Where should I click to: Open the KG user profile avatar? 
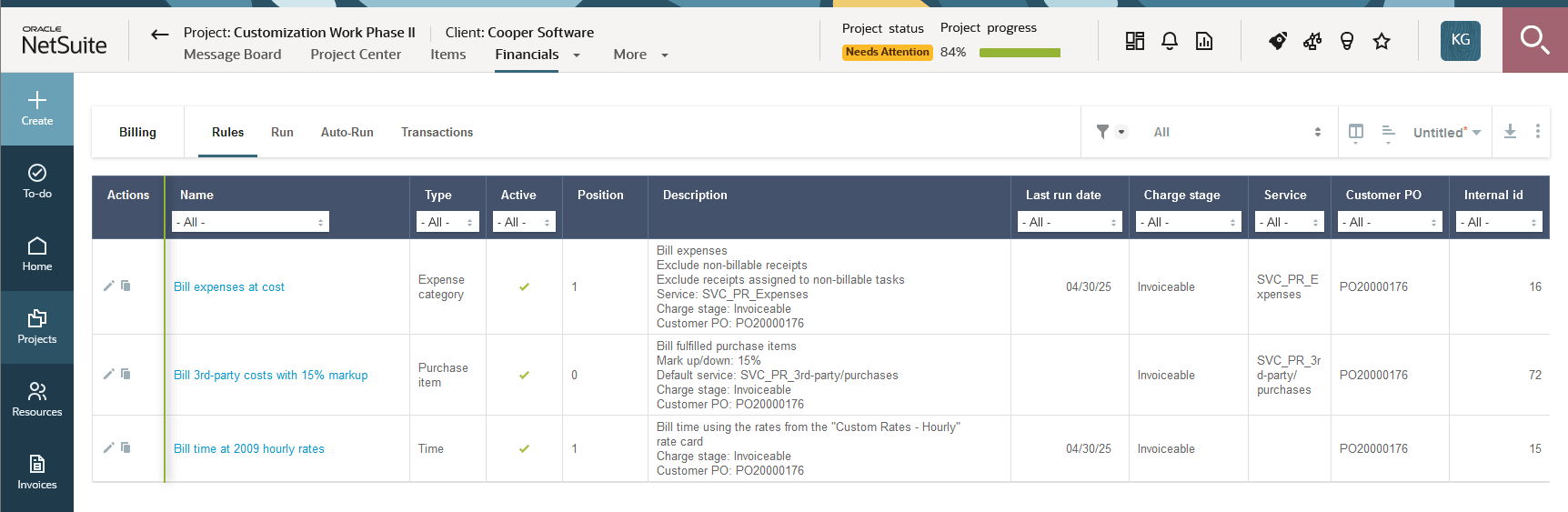pos(1461,40)
